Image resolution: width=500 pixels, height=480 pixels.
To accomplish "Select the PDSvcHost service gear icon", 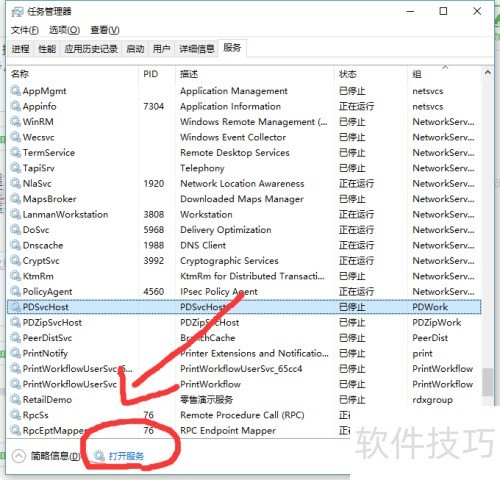I will coord(15,307).
